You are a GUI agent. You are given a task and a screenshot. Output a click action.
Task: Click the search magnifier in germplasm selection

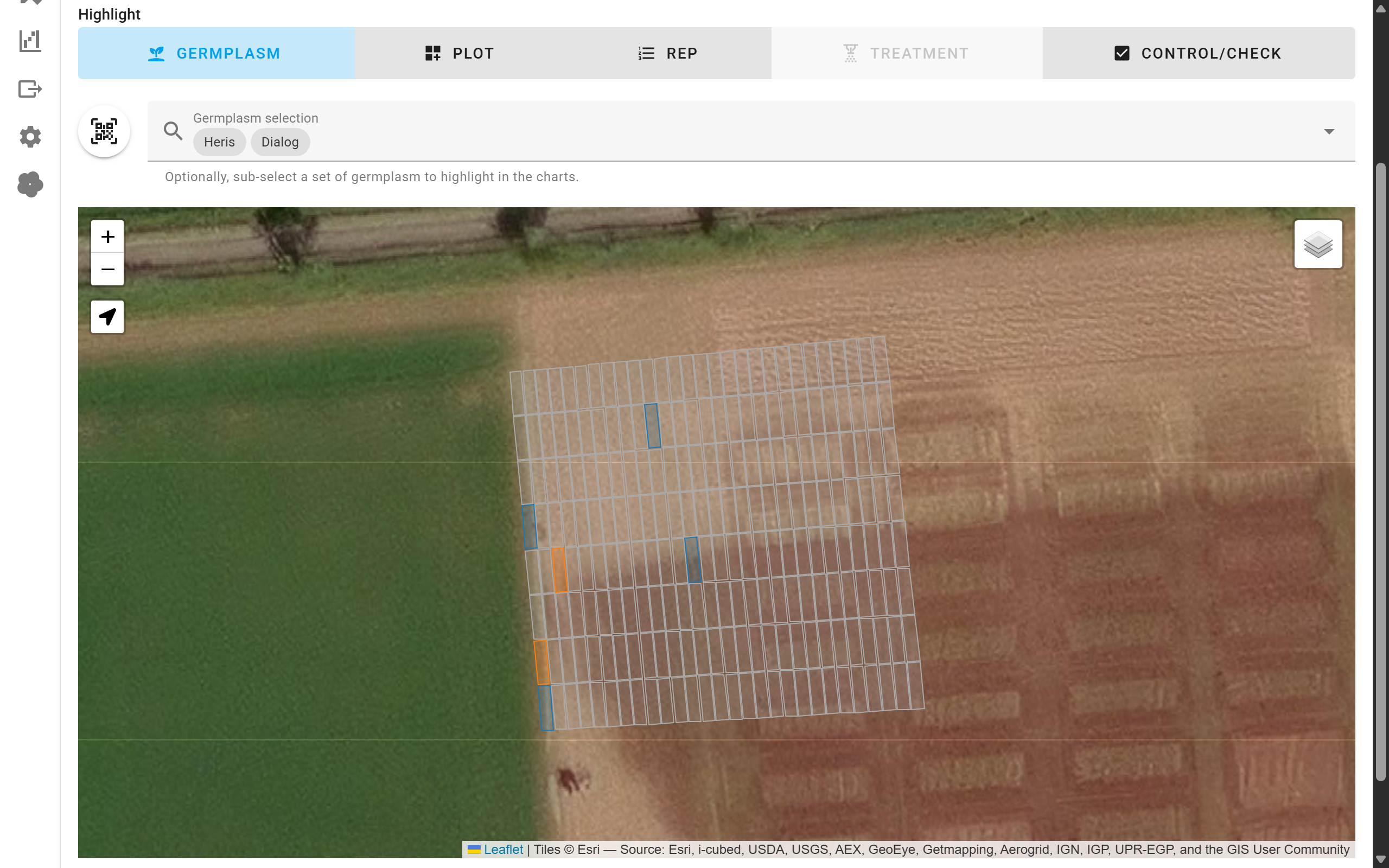point(173,131)
